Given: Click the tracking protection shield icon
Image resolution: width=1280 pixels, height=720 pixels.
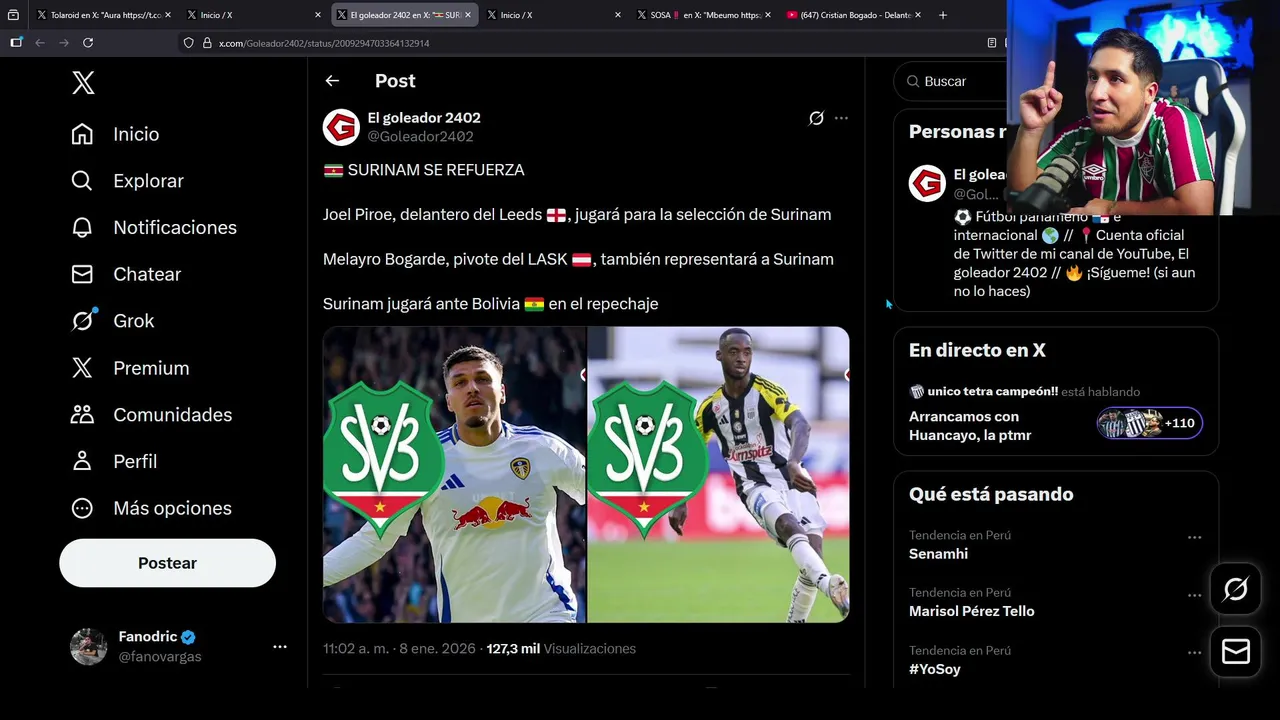Looking at the screenshot, I should pos(189,43).
